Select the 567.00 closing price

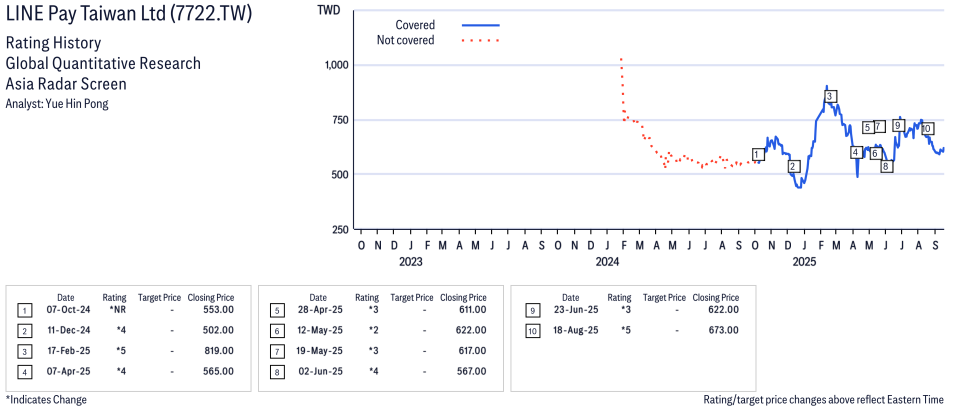pyautogui.click(x=472, y=371)
